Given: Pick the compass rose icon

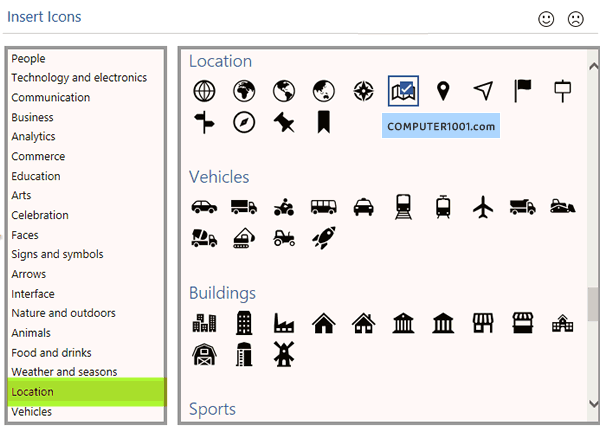Looking at the screenshot, I should (363, 91).
